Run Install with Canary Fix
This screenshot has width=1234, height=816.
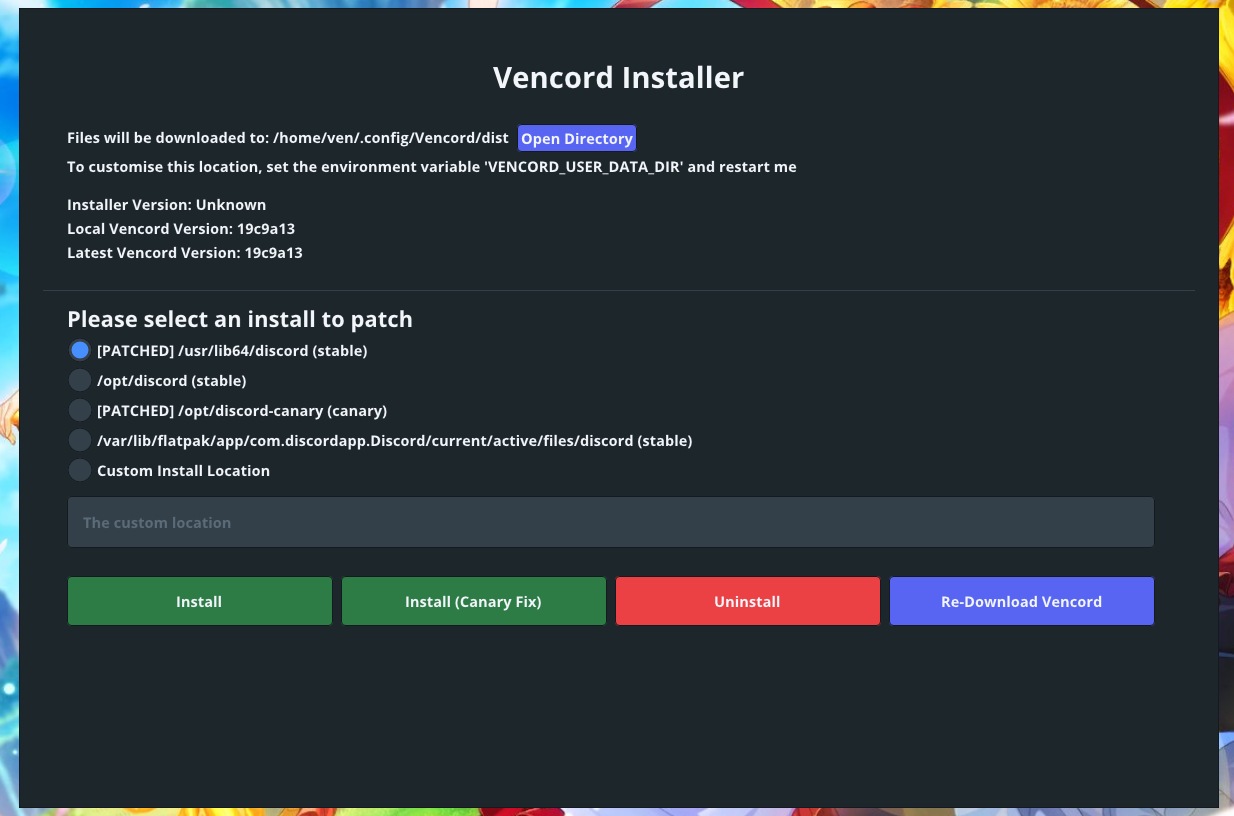(473, 601)
